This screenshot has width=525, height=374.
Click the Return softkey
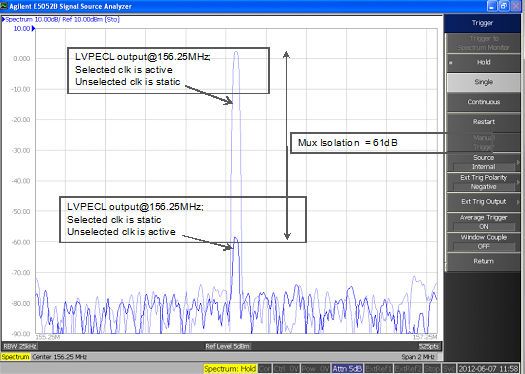click(483, 261)
